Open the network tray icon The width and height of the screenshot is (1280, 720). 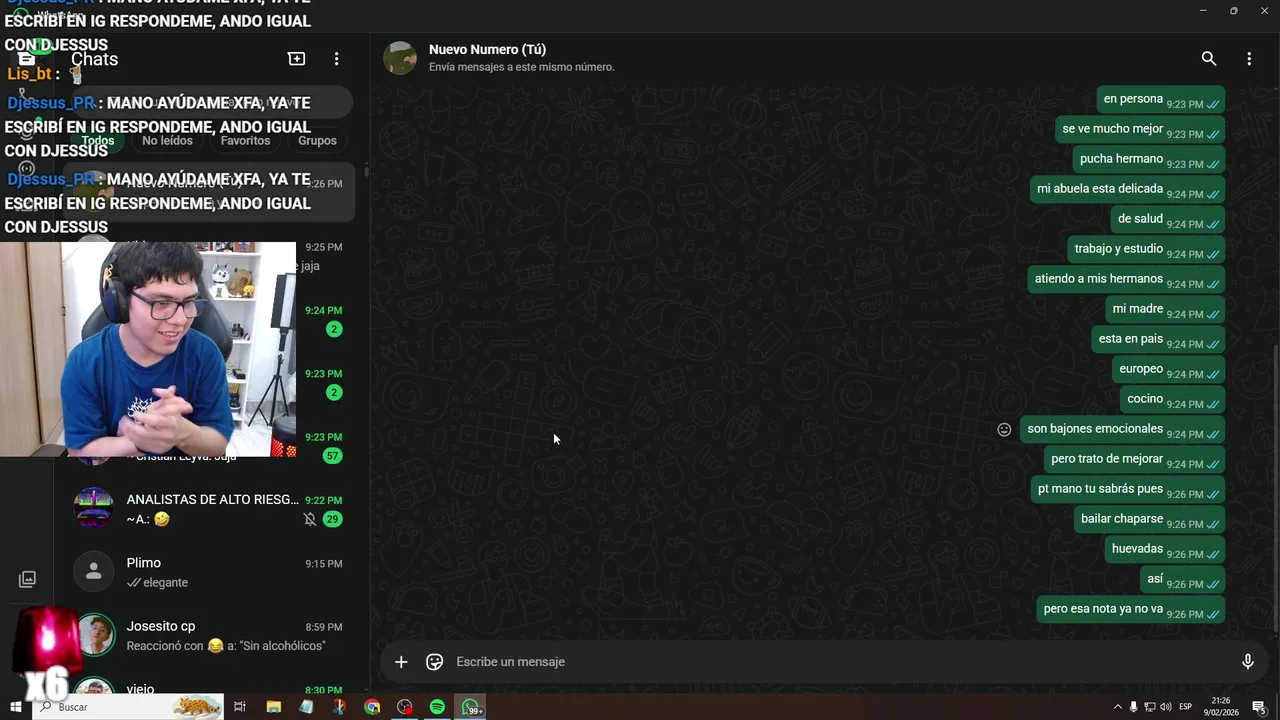coord(1150,707)
